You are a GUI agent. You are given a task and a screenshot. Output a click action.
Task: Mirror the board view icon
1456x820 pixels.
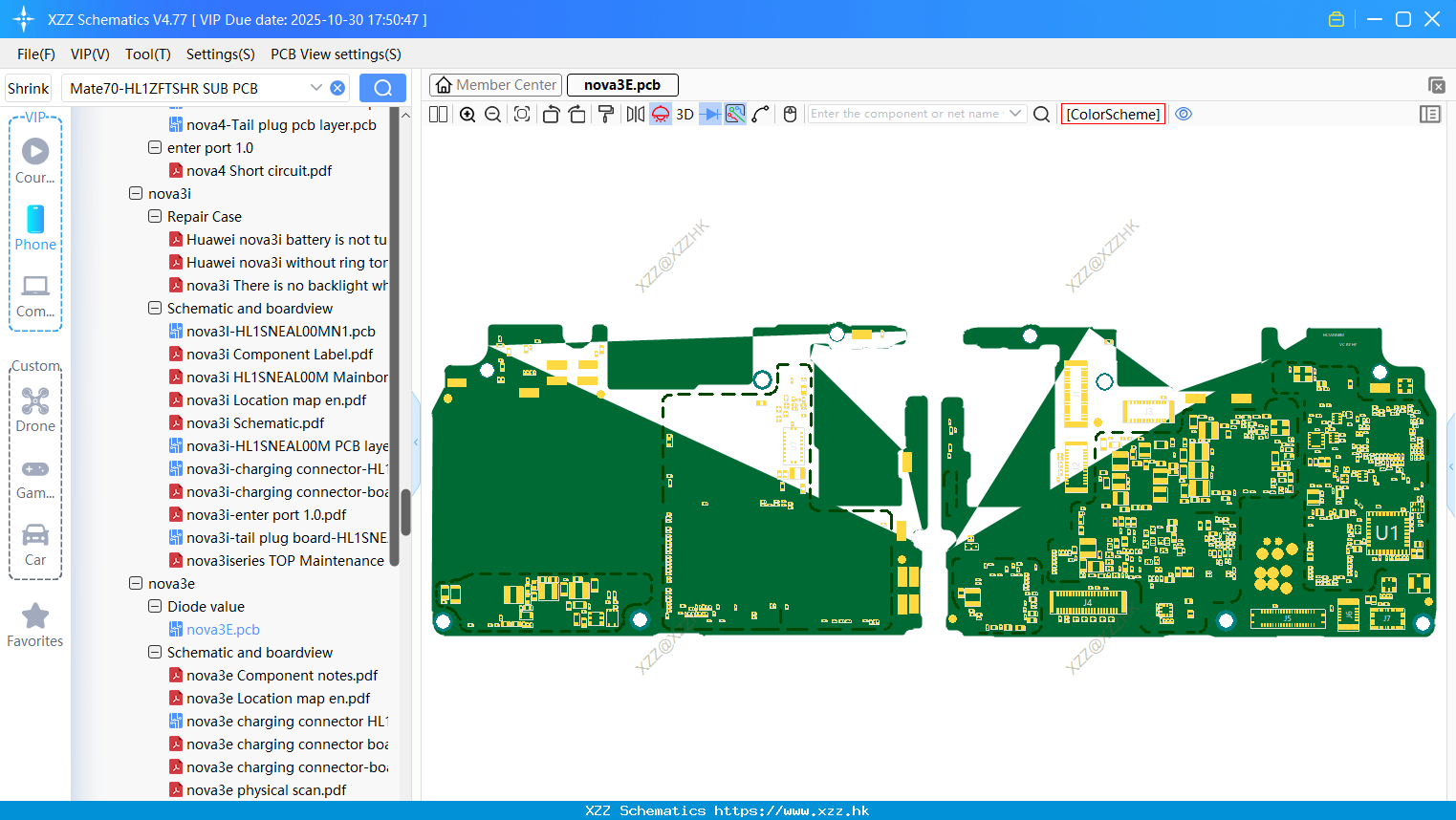[636, 114]
